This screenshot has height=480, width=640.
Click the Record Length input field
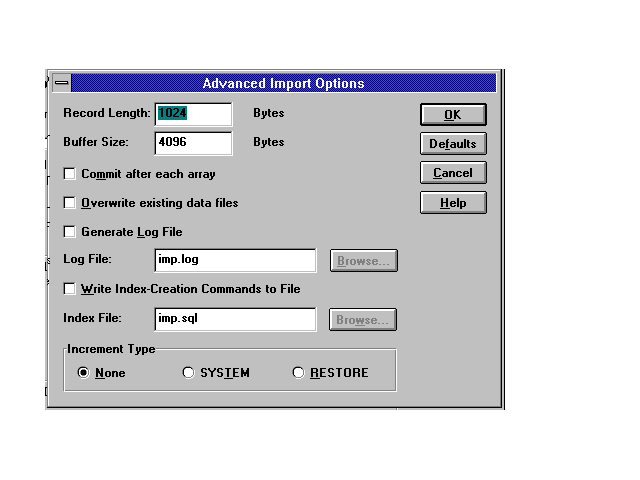coord(193,113)
